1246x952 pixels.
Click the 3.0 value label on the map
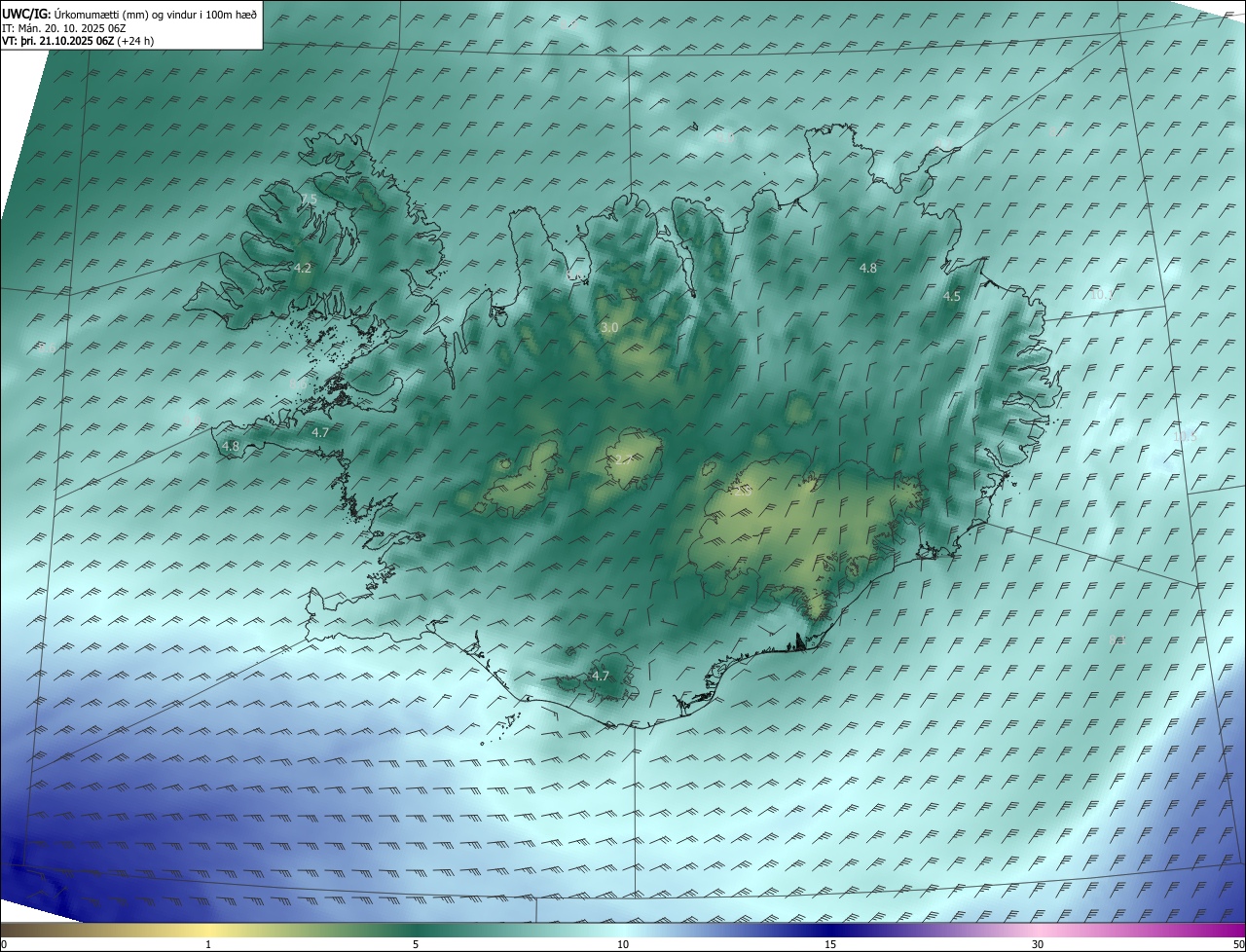point(609,329)
